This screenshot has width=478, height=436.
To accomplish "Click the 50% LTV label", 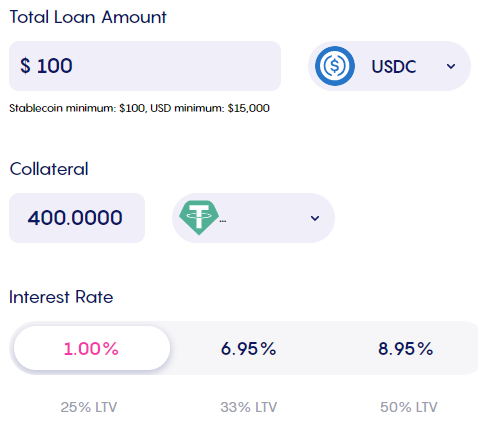I will pyautogui.click(x=409, y=407).
